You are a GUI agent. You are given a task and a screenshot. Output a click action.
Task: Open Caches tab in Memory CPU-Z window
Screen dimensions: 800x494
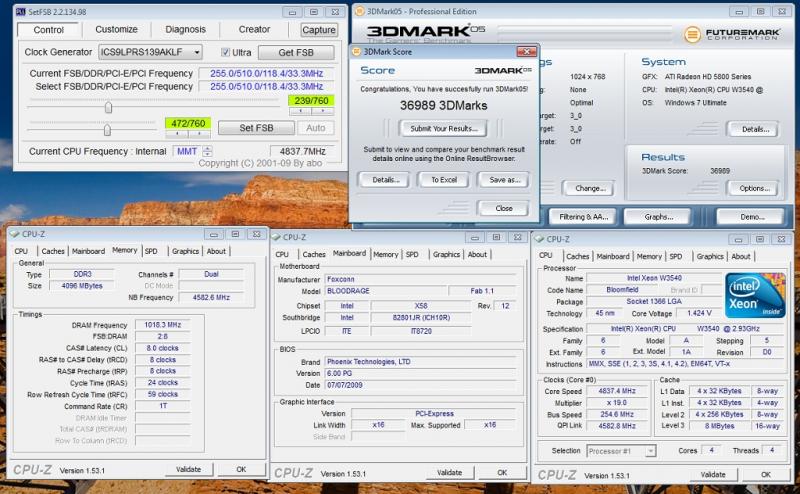click(x=53, y=251)
